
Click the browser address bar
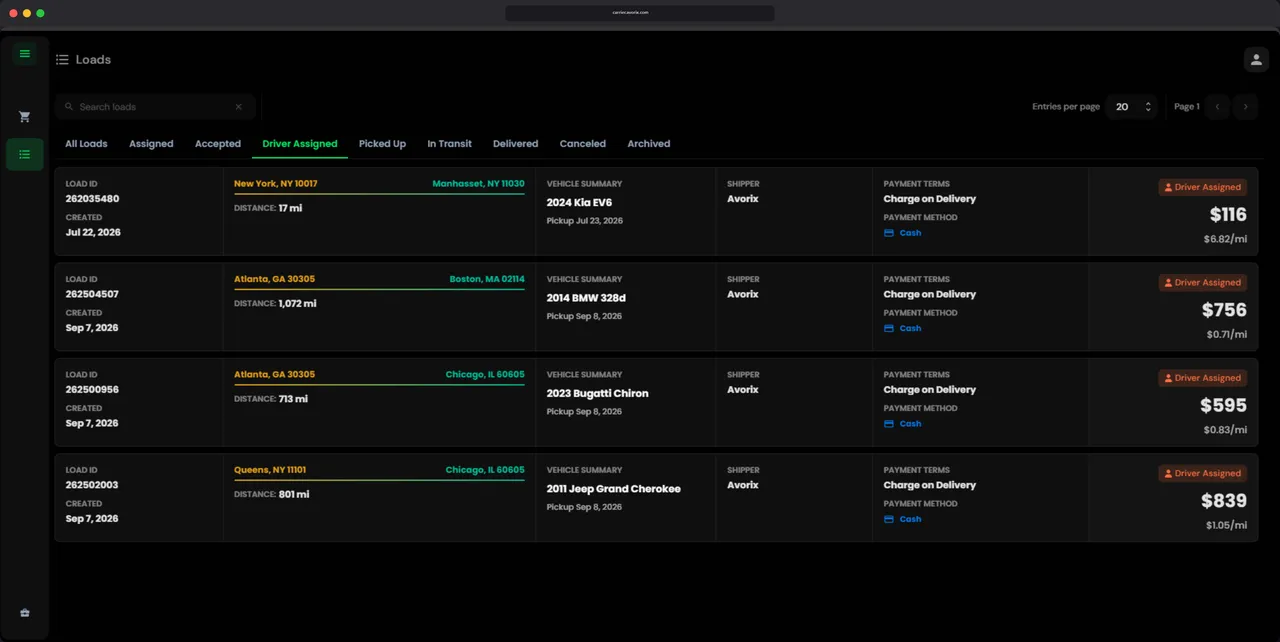coord(640,13)
